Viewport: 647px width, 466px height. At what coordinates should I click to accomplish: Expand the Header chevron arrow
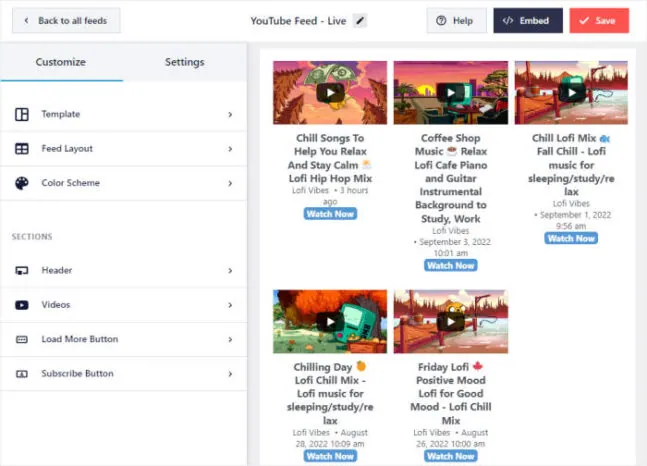click(230, 270)
